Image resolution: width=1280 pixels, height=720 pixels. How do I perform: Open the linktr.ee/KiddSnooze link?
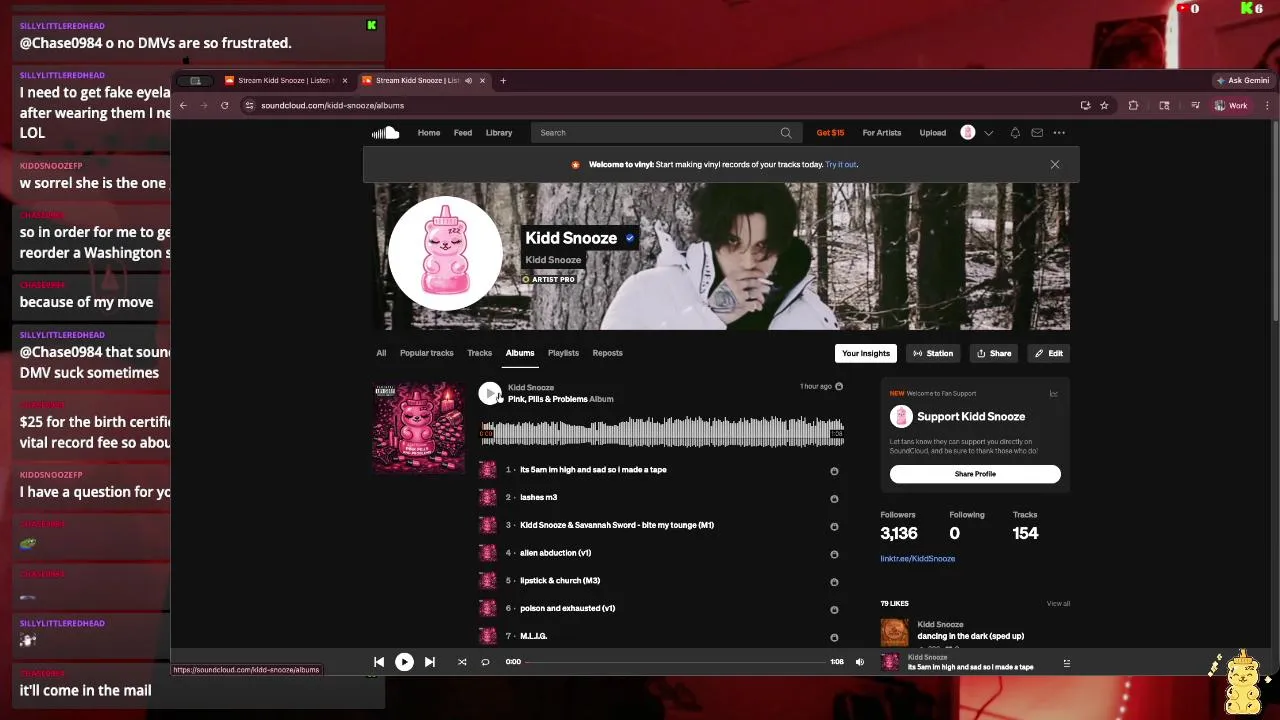918,559
